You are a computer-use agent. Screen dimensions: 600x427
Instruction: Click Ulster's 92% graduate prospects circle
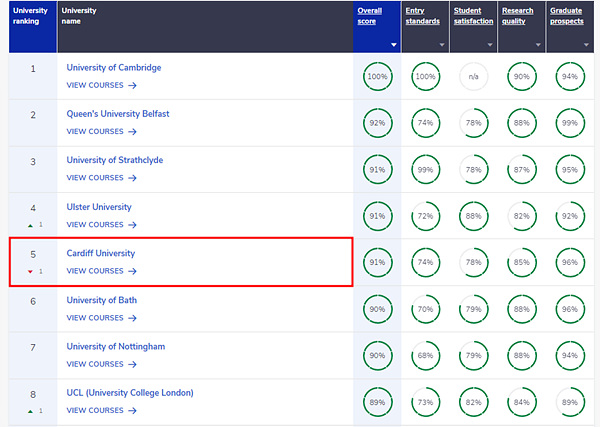pos(570,216)
